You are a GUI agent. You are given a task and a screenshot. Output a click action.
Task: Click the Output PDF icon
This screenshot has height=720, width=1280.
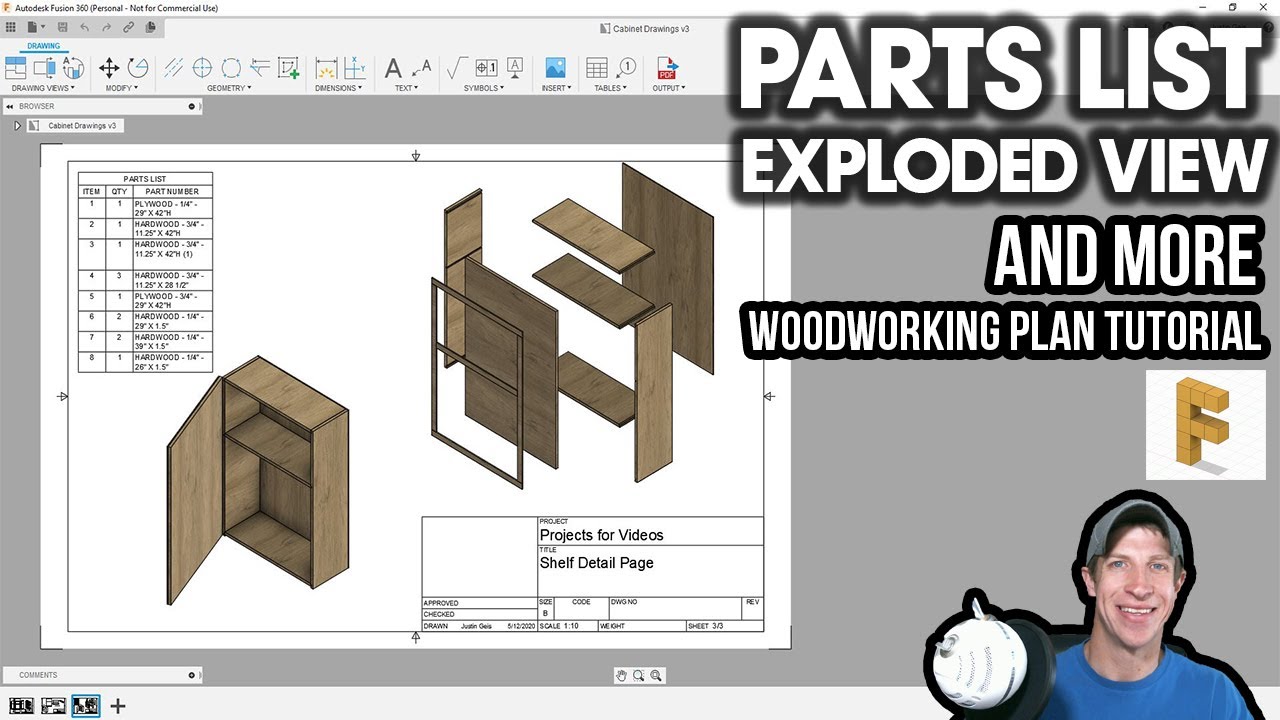point(667,68)
